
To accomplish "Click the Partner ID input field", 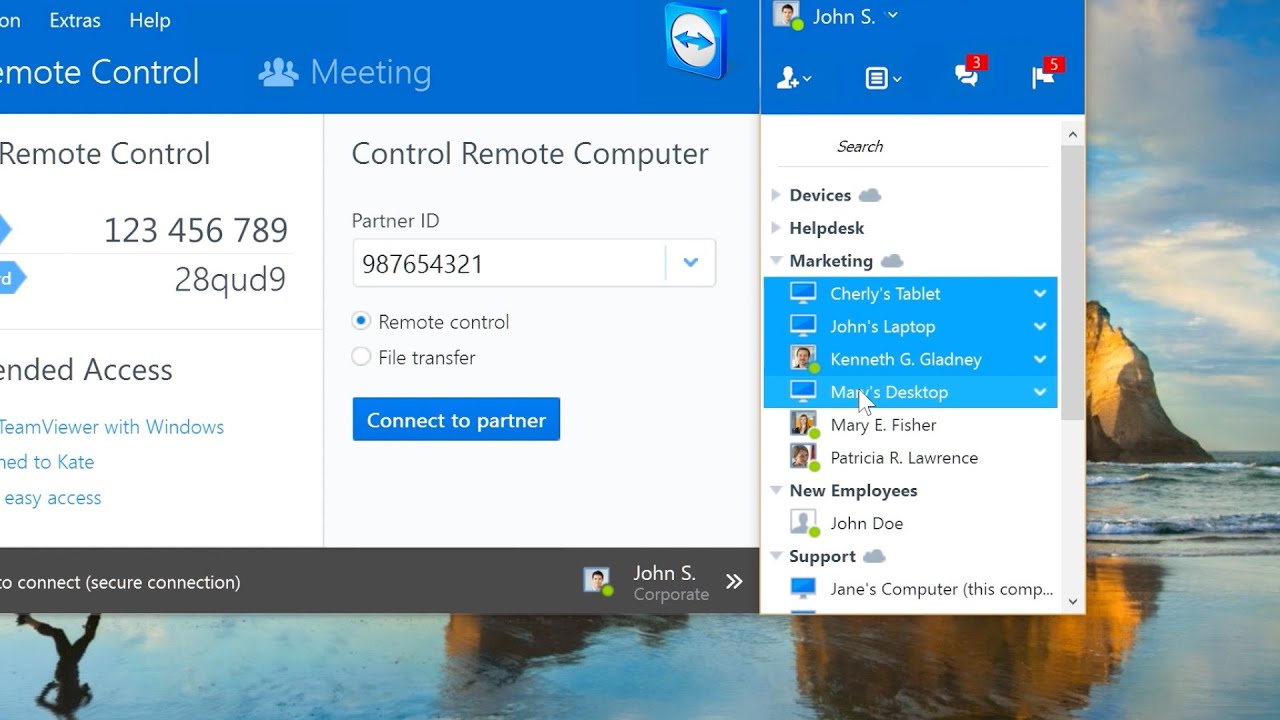I will click(x=510, y=263).
